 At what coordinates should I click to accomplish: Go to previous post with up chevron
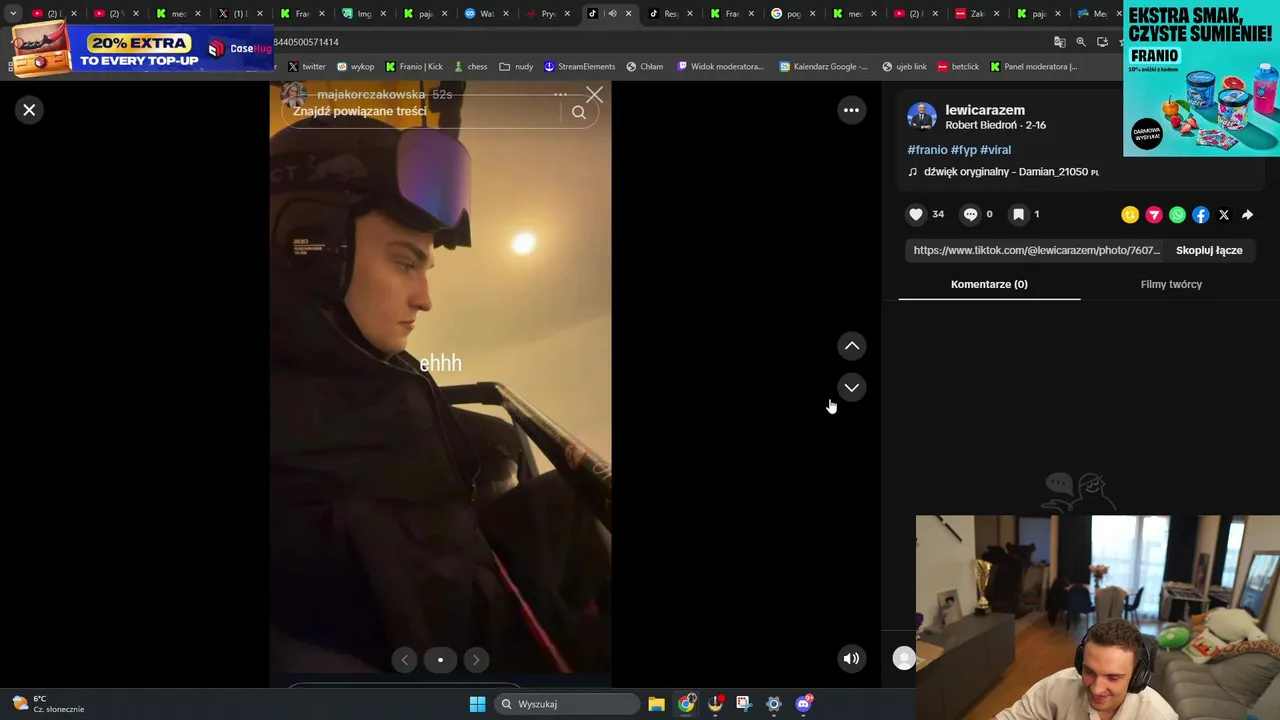tap(851, 346)
